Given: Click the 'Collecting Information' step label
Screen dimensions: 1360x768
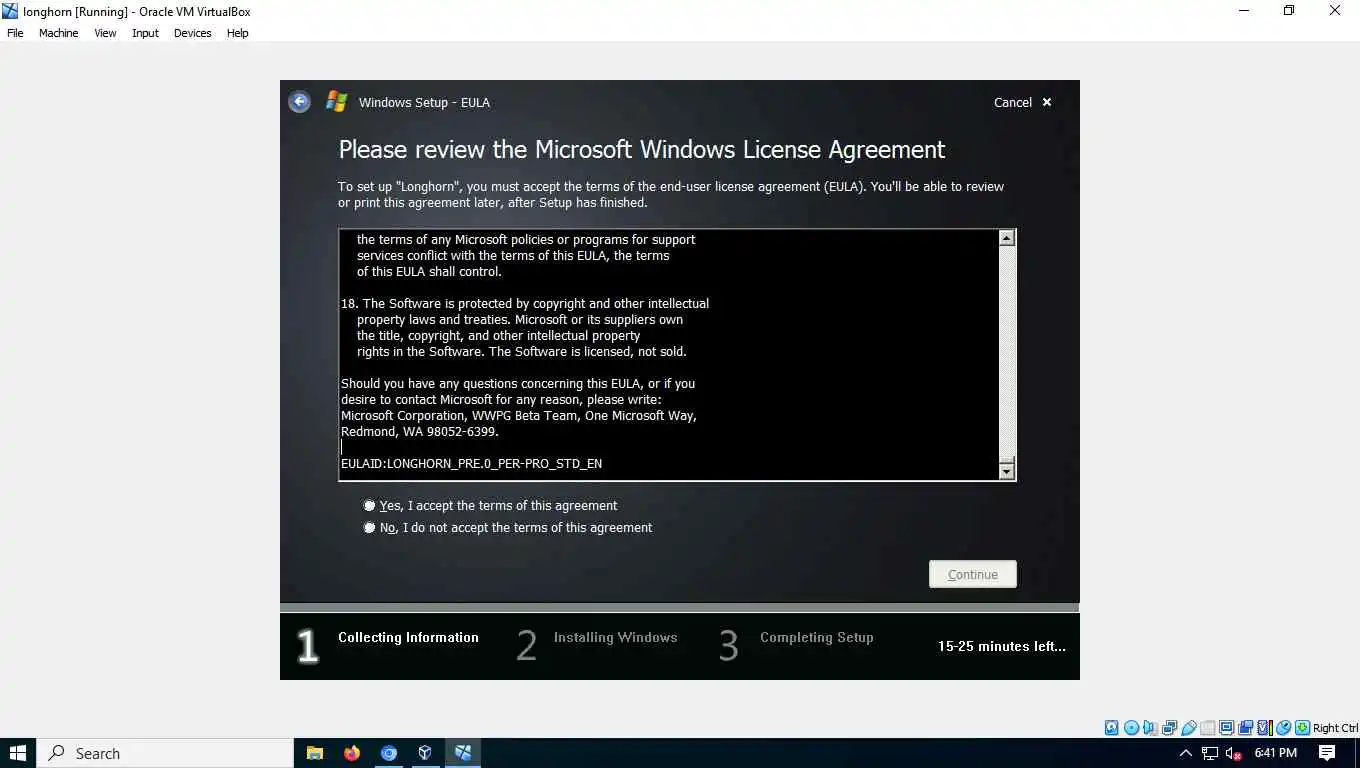Looking at the screenshot, I should (x=408, y=638).
